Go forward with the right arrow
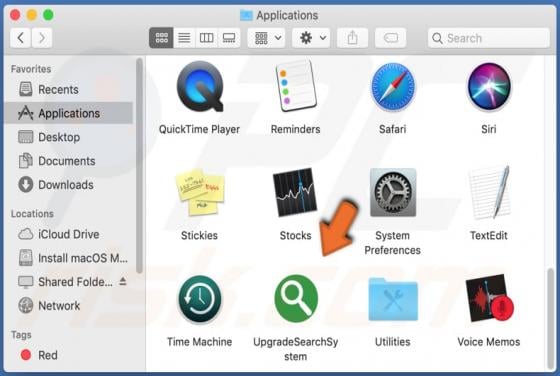 click(x=42, y=38)
